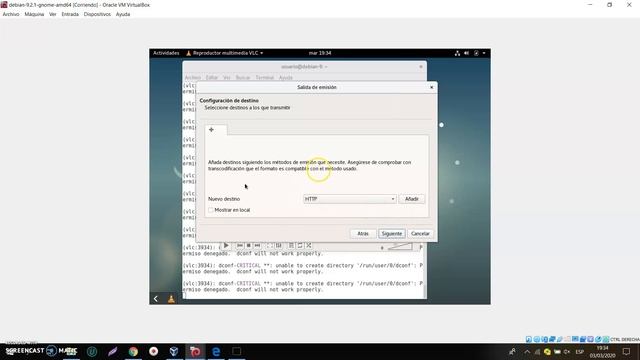Click the Añadir button
Image resolution: width=640 pixels, height=360 pixels.
pyautogui.click(x=411, y=199)
